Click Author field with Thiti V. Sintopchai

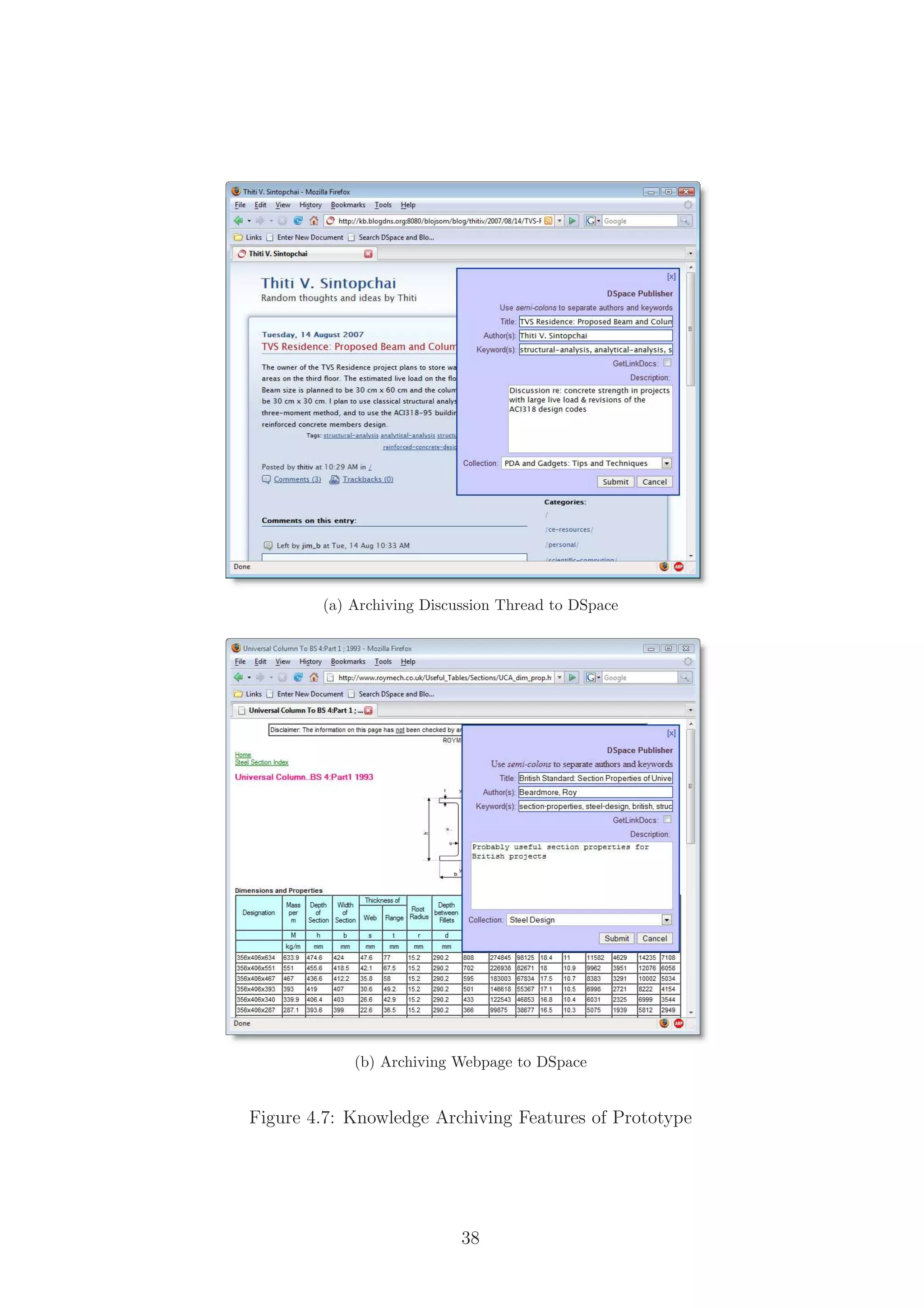[596, 335]
